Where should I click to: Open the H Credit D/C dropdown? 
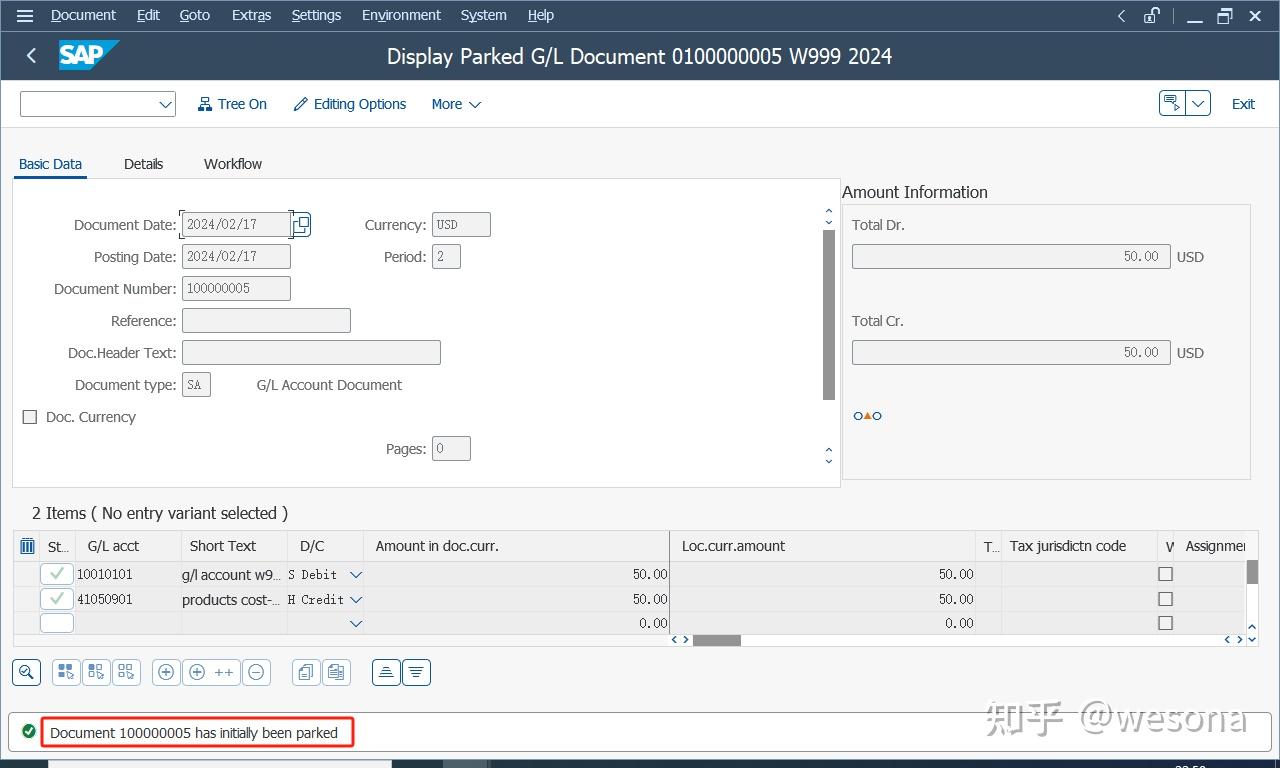click(355, 600)
